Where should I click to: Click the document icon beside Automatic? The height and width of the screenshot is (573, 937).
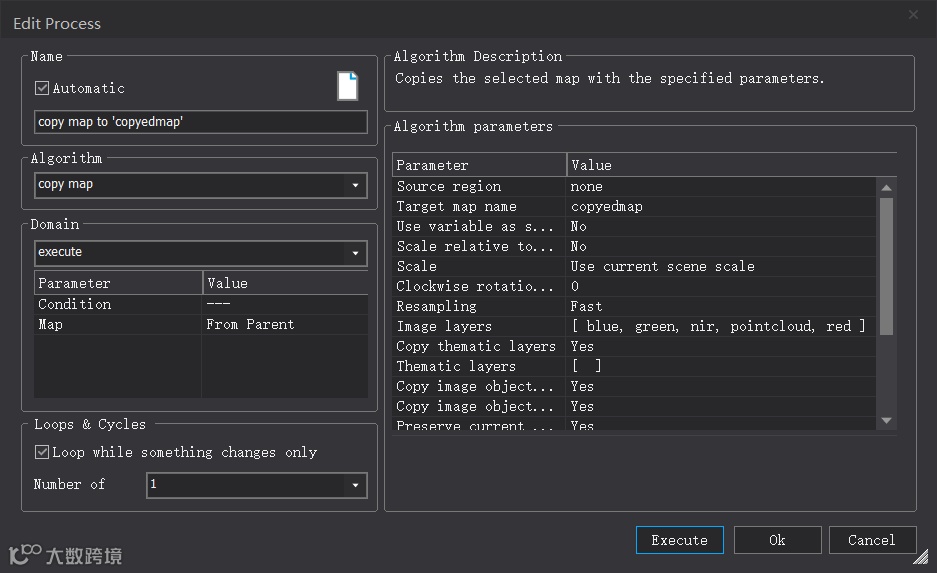[x=347, y=87]
